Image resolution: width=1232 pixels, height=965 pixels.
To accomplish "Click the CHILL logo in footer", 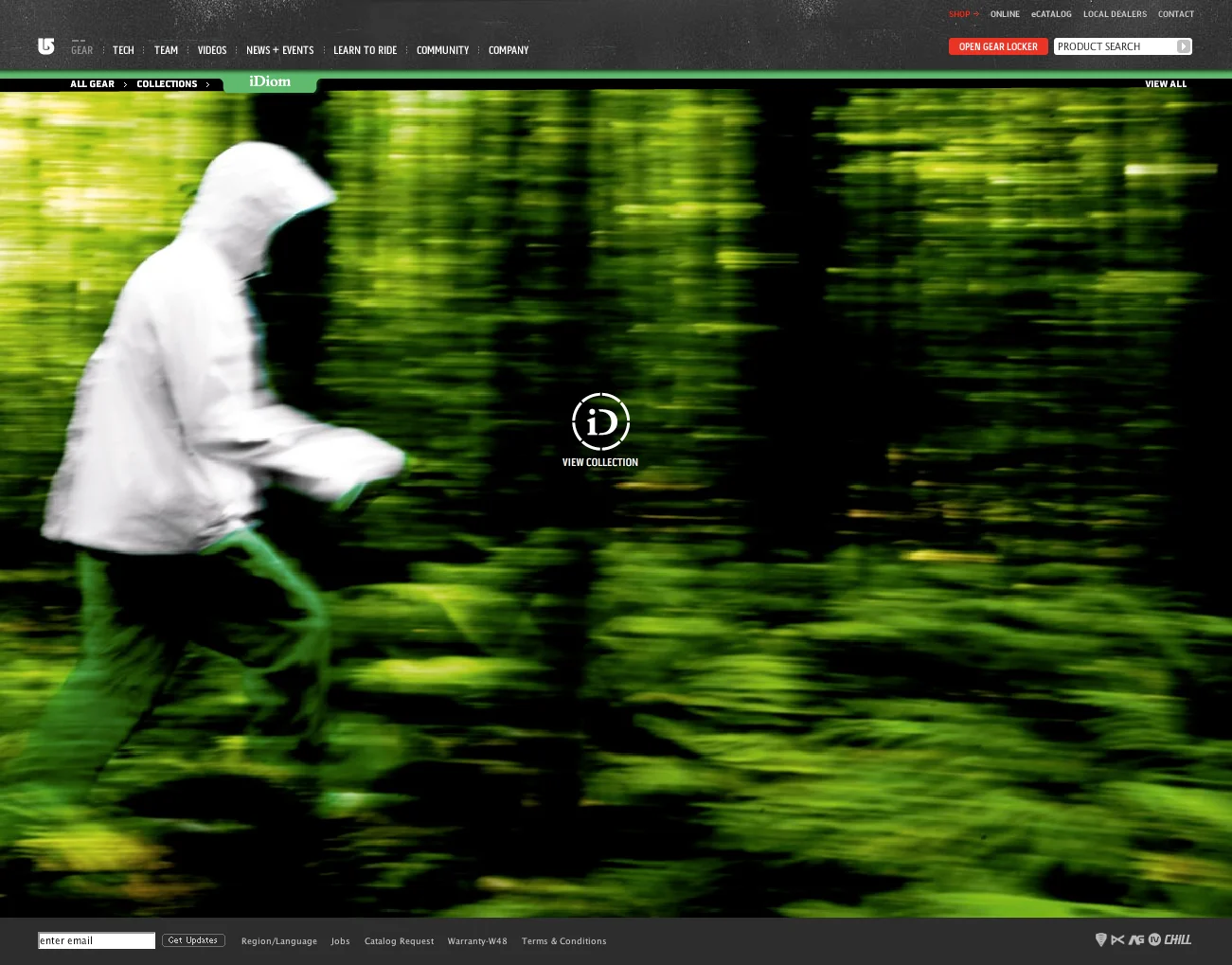I will pos(1178,939).
